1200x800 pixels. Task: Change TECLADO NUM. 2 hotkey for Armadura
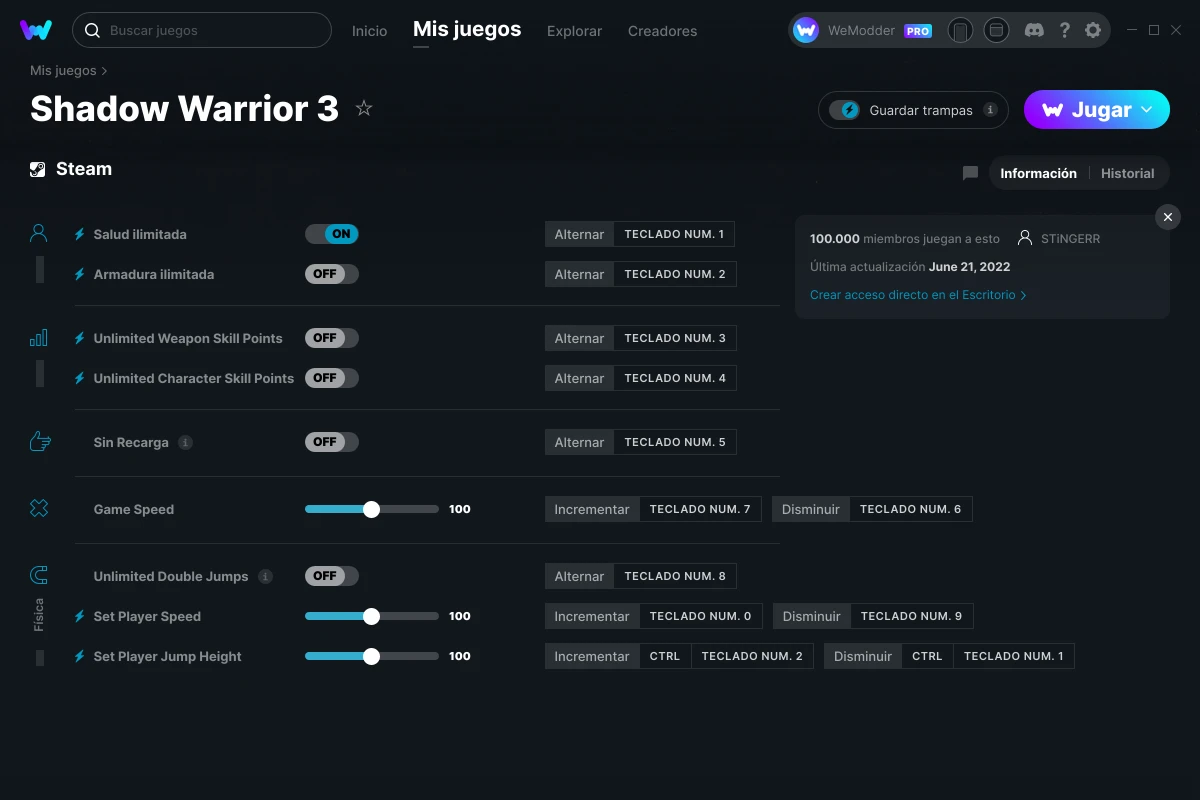tap(675, 274)
